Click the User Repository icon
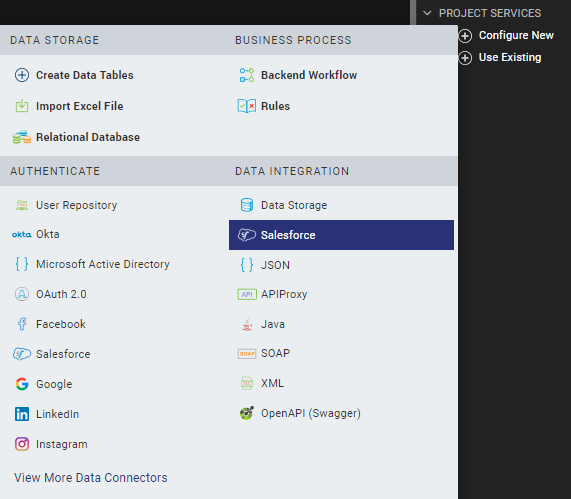The width and height of the screenshot is (571, 499). click(22, 205)
